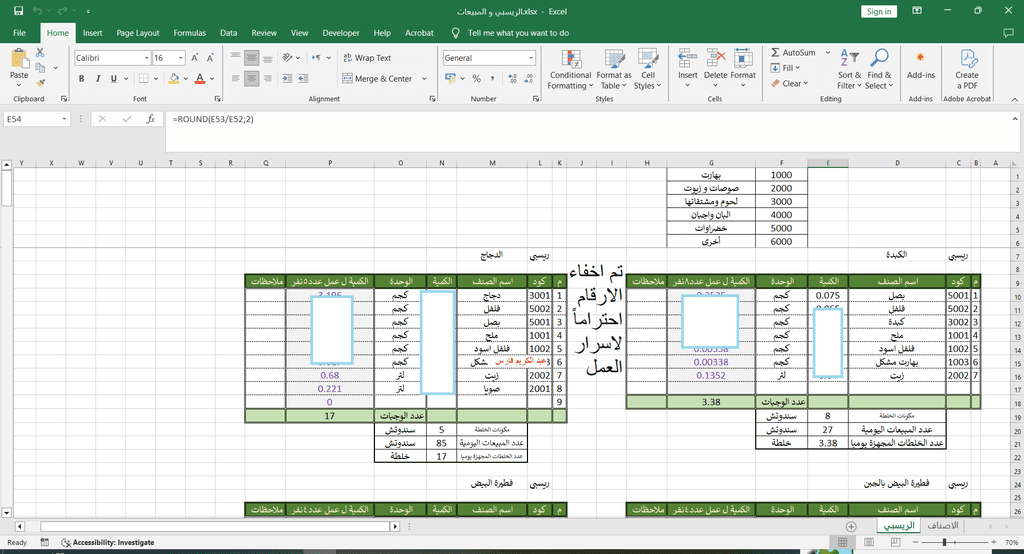This screenshot has height=554, width=1024.
Task: Click the Insert Function fx icon
Action: point(151,119)
